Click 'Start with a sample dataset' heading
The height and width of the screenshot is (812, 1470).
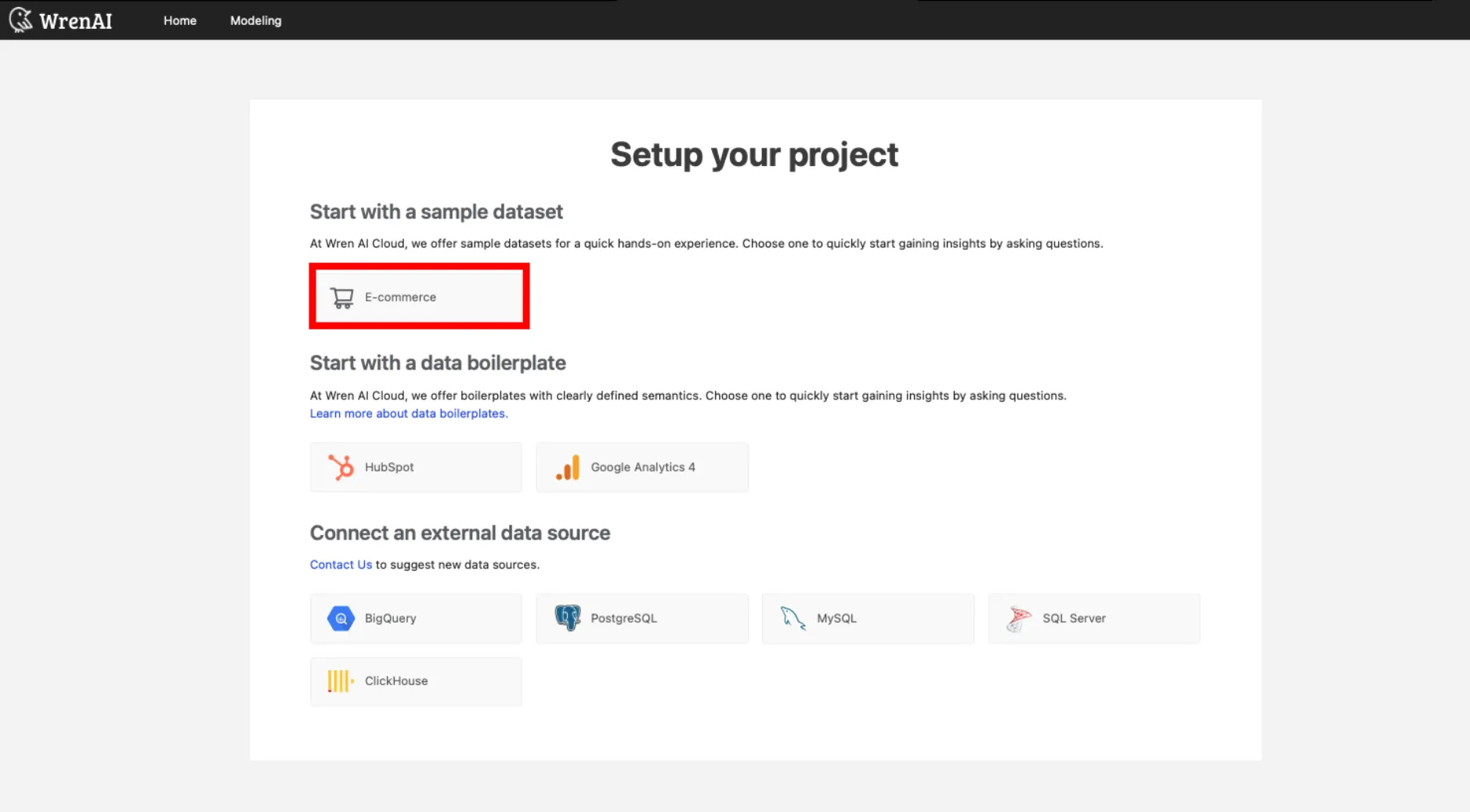pos(436,212)
